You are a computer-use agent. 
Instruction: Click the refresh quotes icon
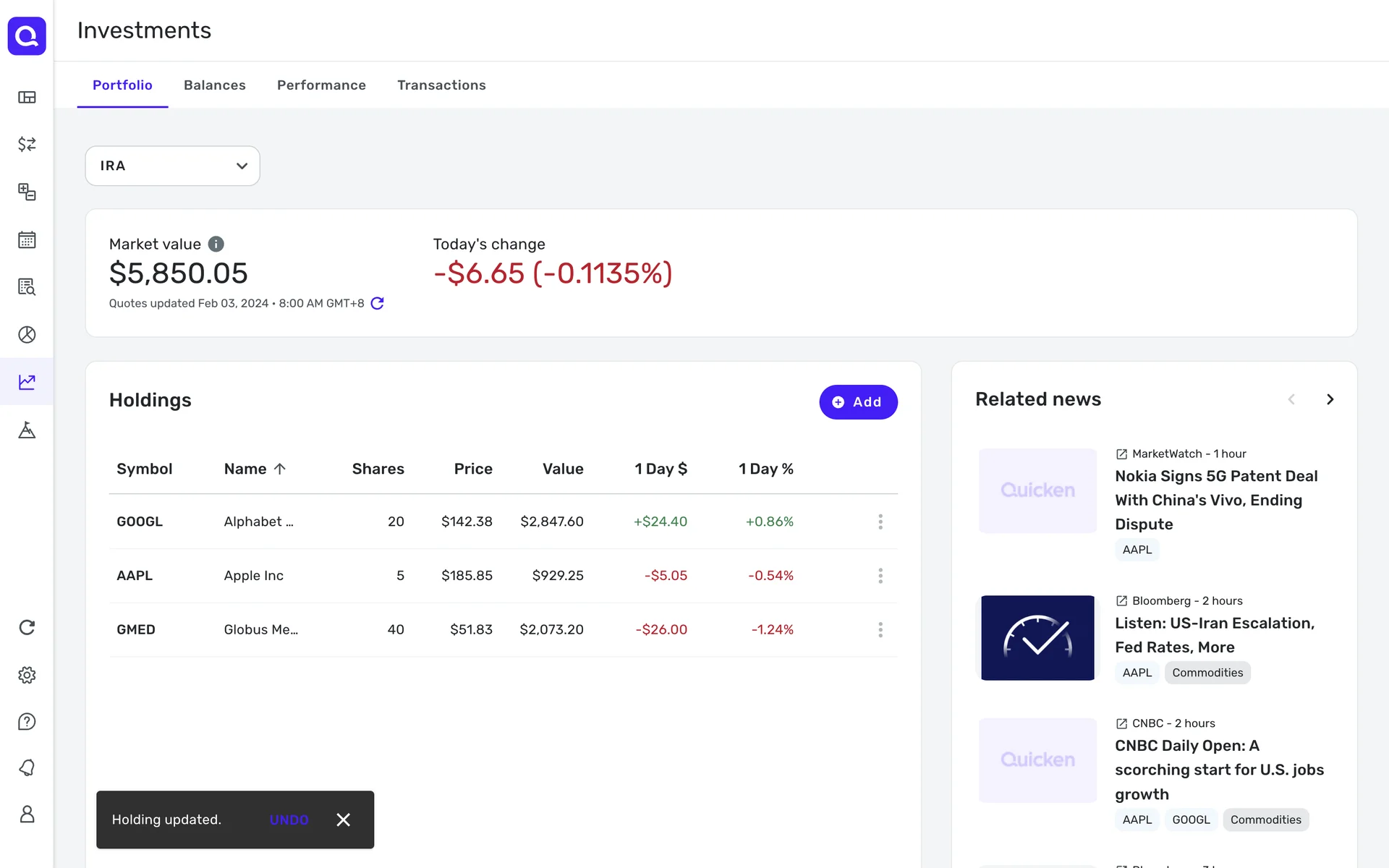(x=377, y=303)
